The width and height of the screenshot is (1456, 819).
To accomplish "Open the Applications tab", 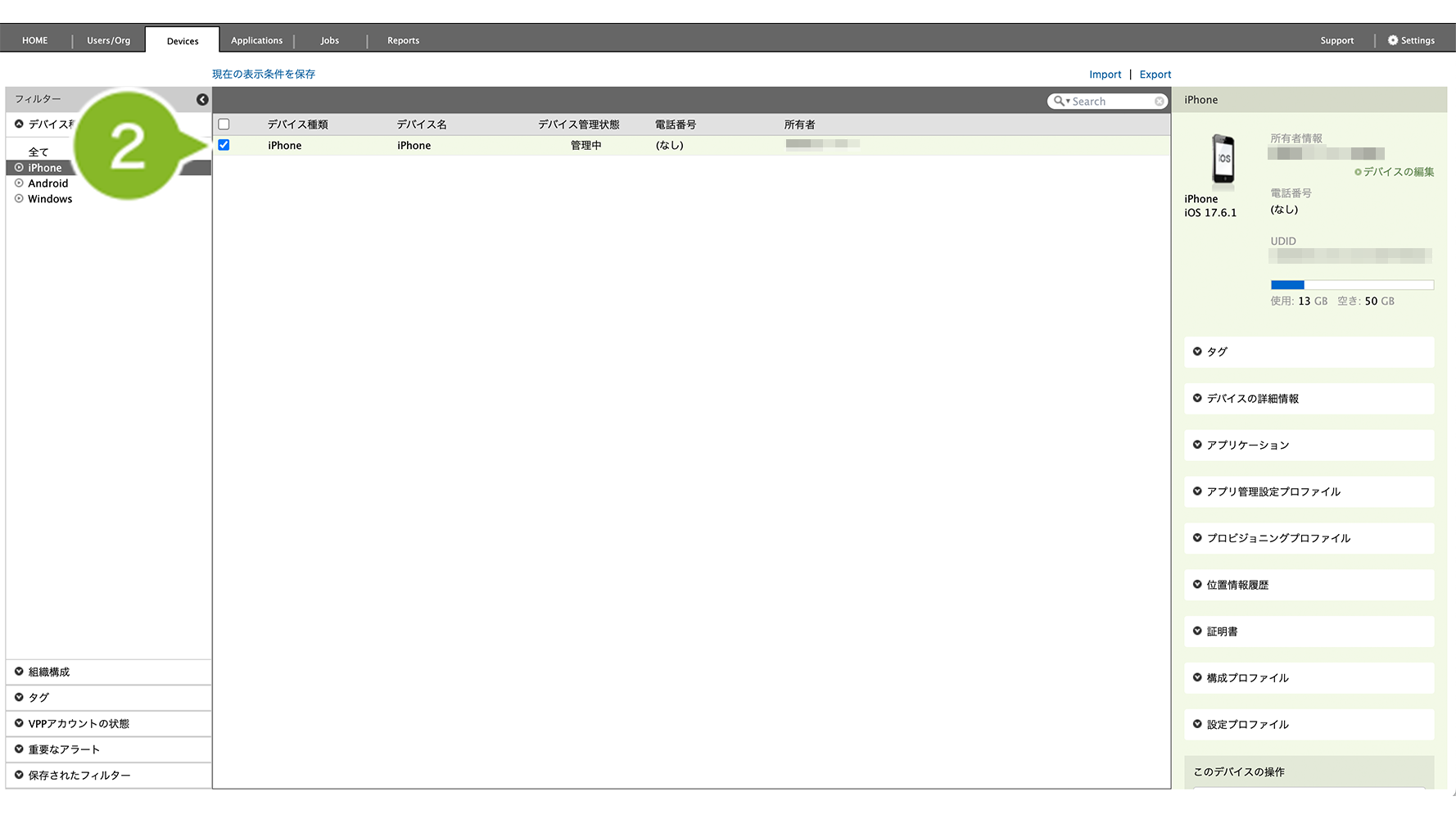I will point(256,40).
